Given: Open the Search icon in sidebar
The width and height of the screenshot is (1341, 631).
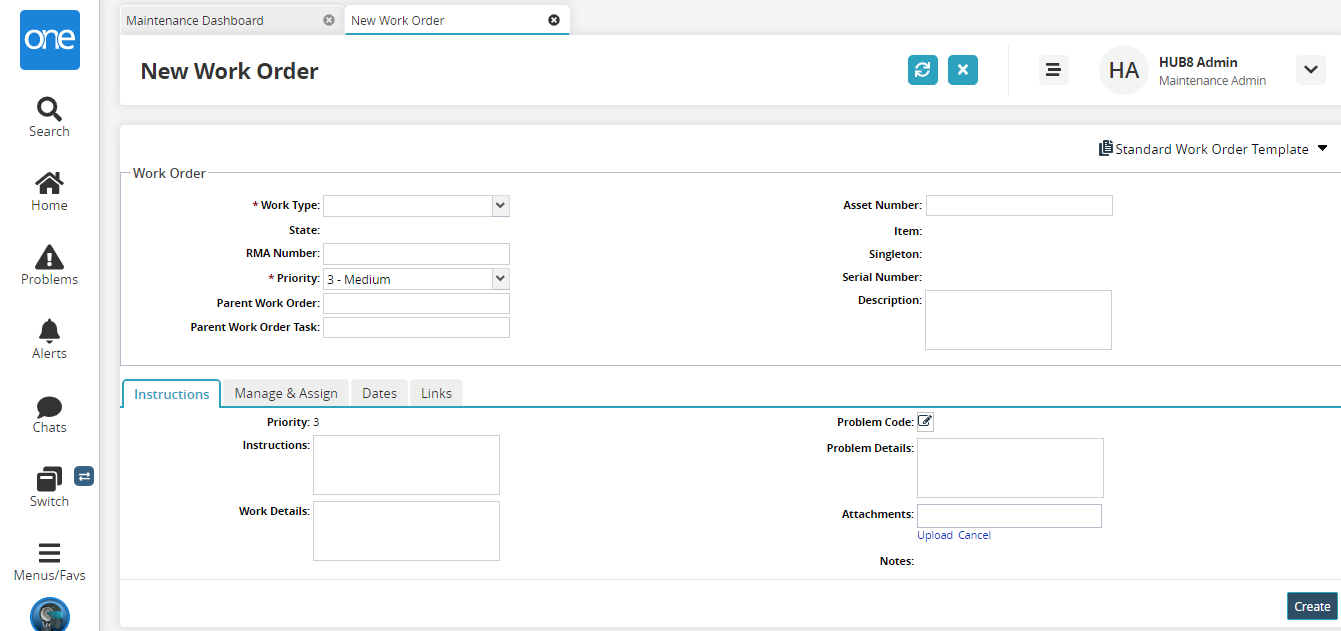Looking at the screenshot, I should point(49,108).
